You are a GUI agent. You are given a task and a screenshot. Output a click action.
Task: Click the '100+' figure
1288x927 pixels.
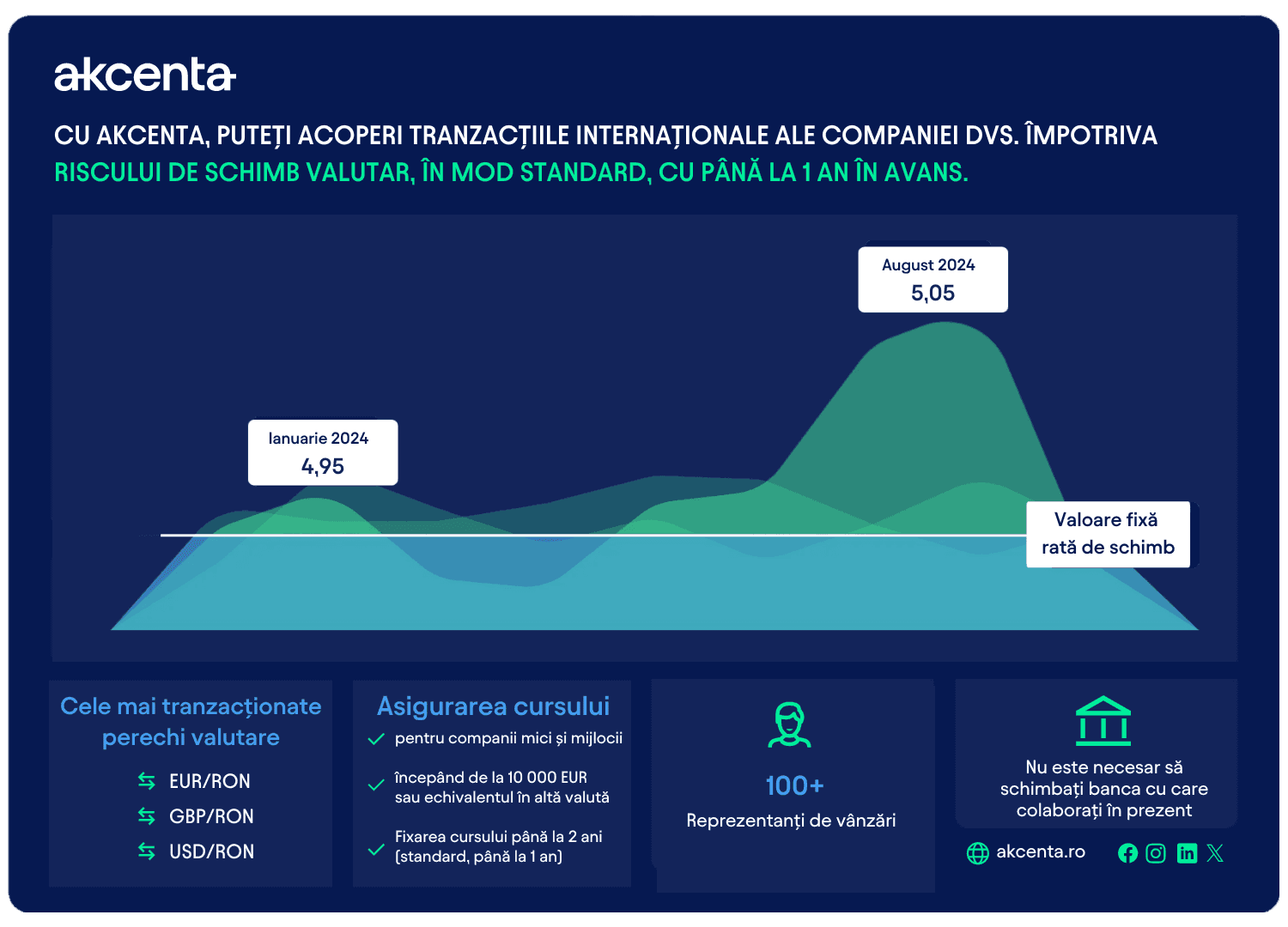point(794,785)
